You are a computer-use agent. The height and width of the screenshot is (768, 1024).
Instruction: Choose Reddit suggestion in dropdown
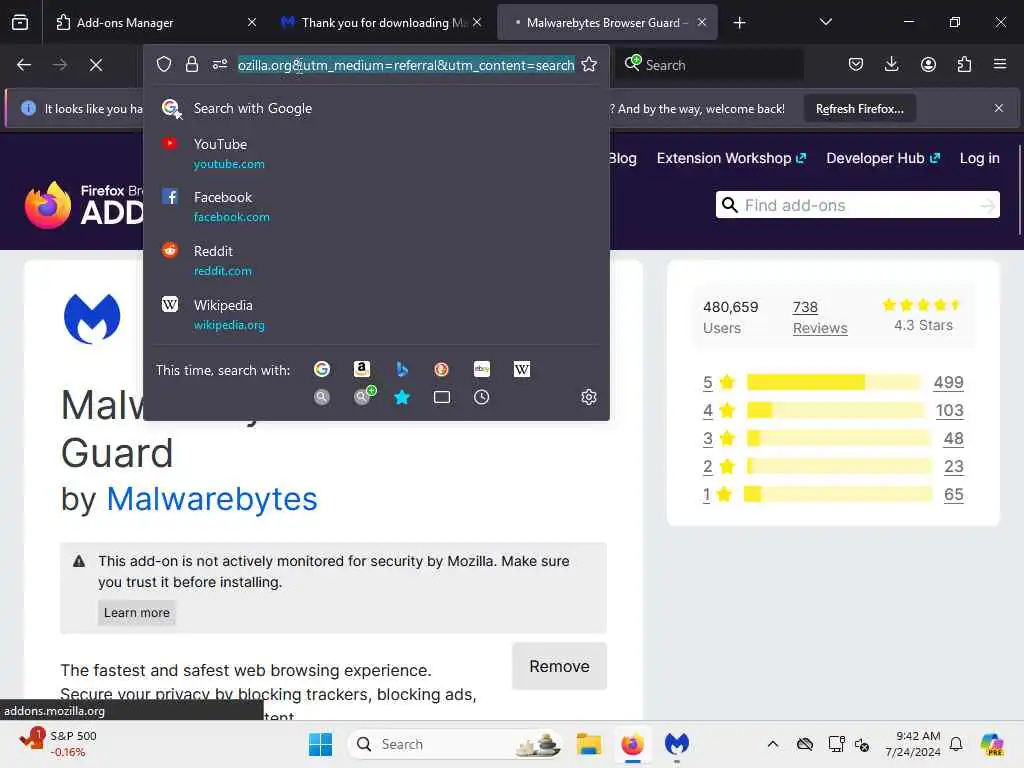click(x=376, y=261)
